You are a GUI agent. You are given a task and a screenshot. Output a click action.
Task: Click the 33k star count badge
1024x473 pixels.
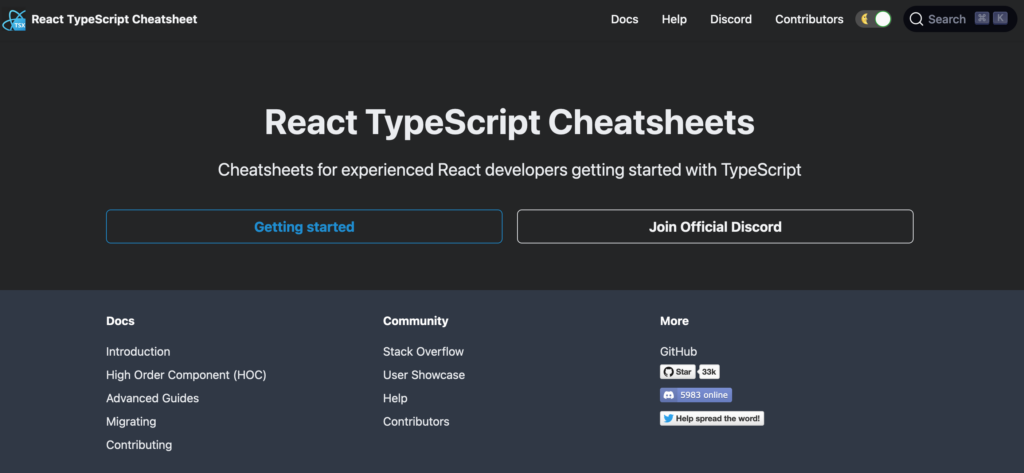tap(709, 372)
